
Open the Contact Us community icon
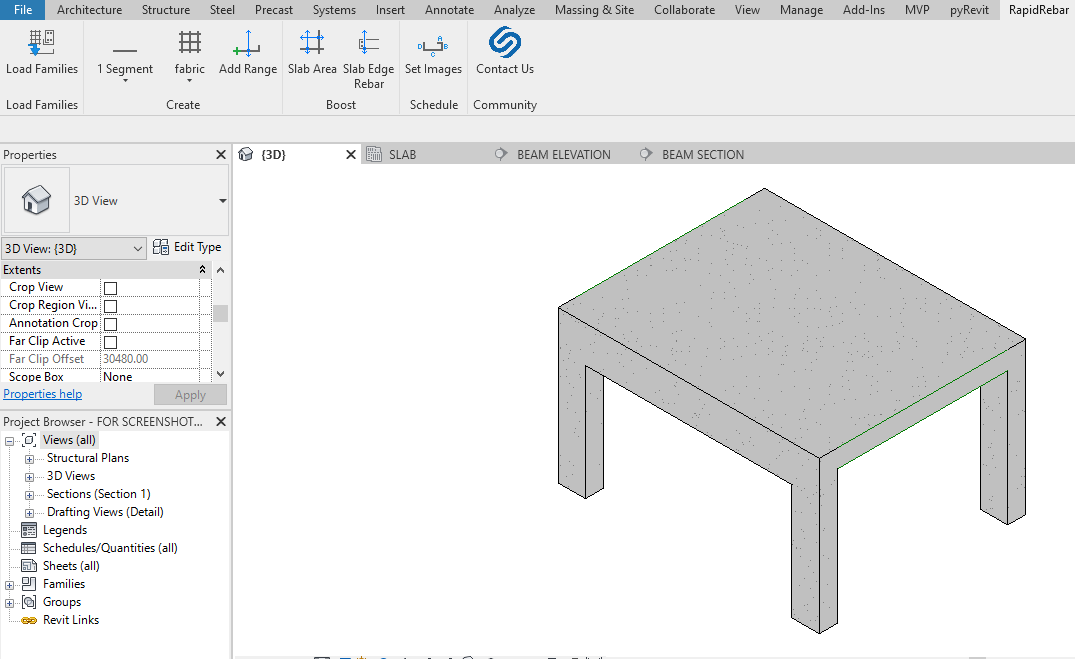point(504,43)
